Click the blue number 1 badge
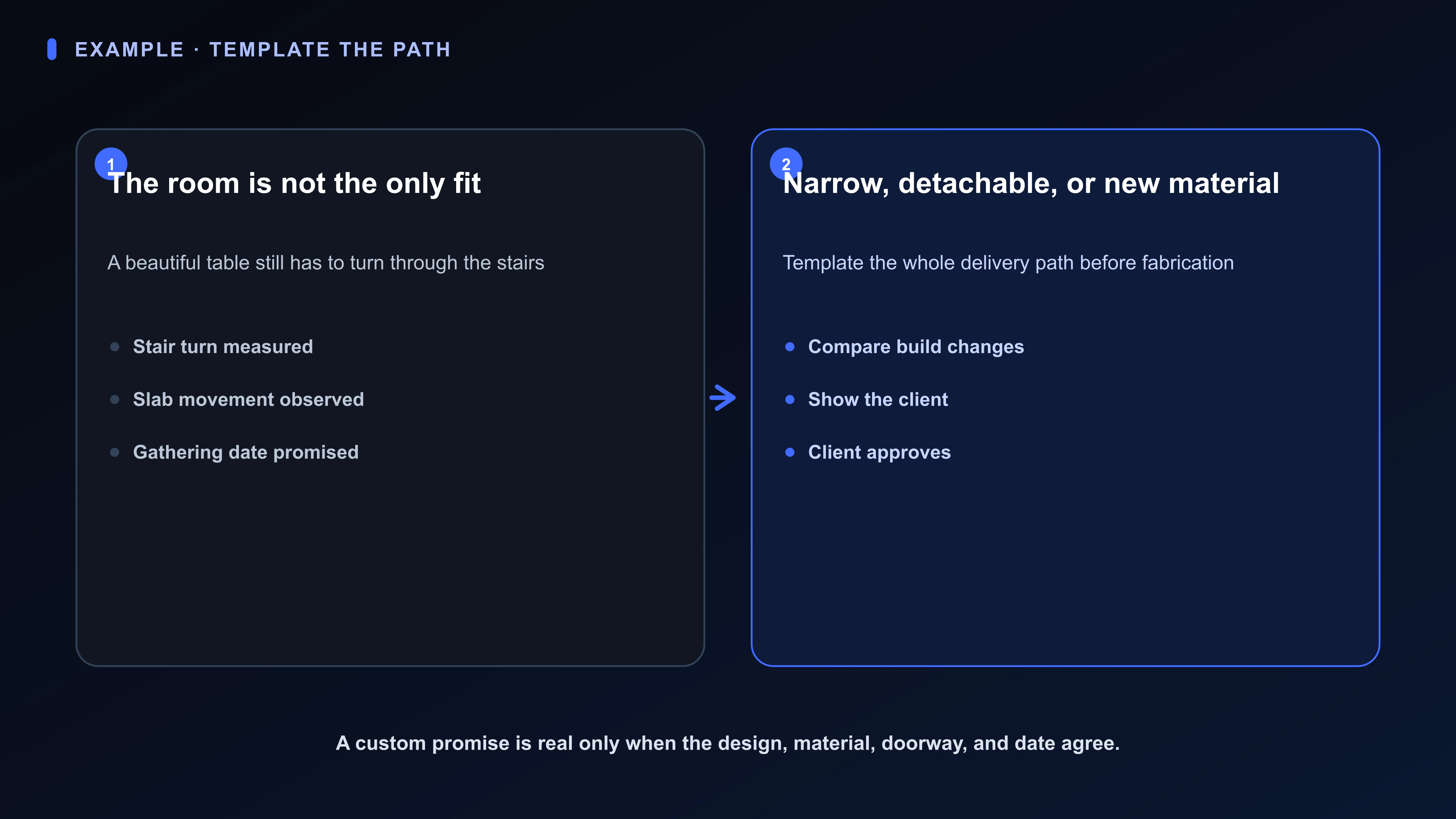Image resolution: width=1456 pixels, height=819 pixels. (x=111, y=164)
